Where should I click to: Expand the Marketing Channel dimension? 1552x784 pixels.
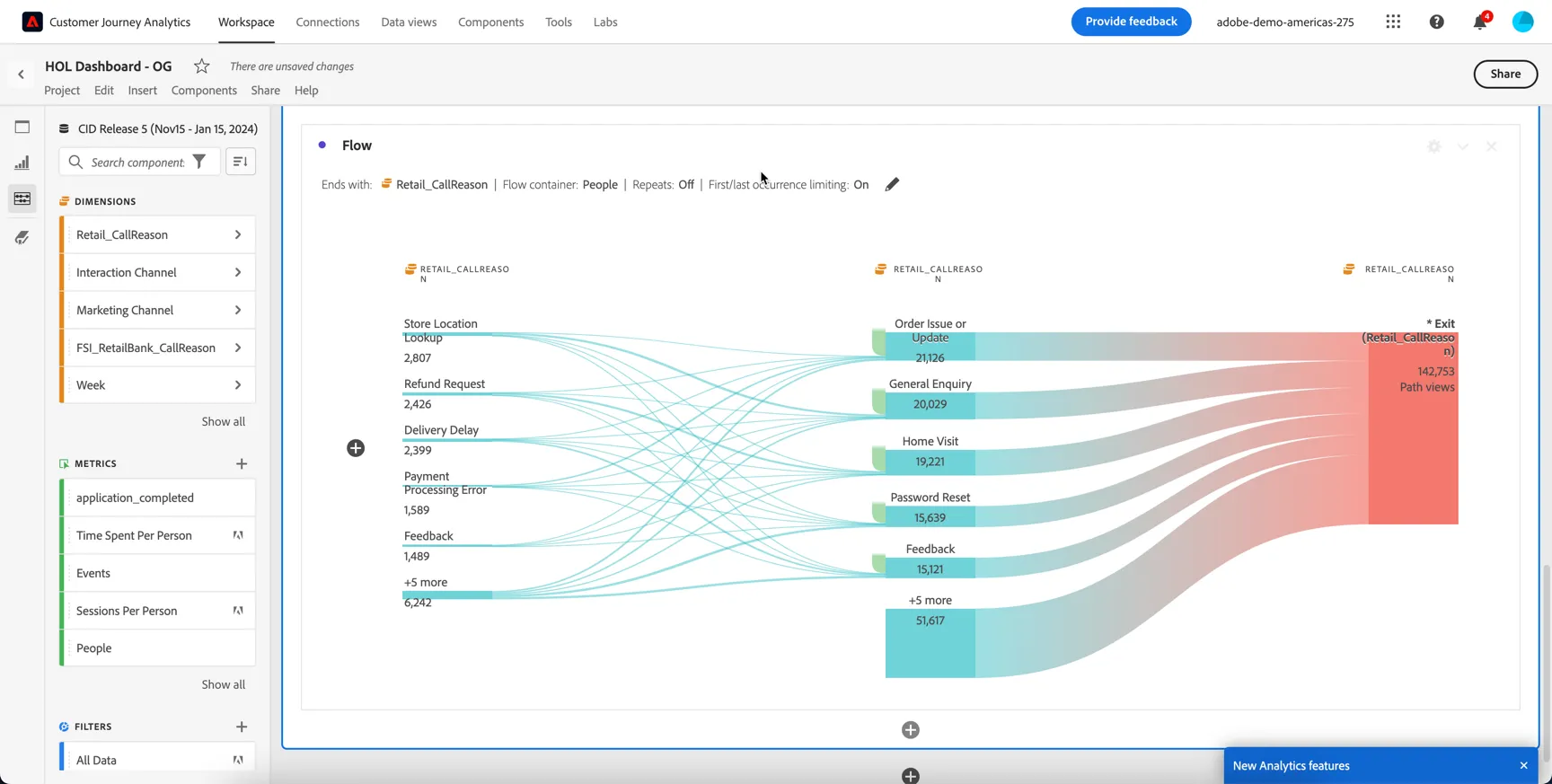[238, 310]
